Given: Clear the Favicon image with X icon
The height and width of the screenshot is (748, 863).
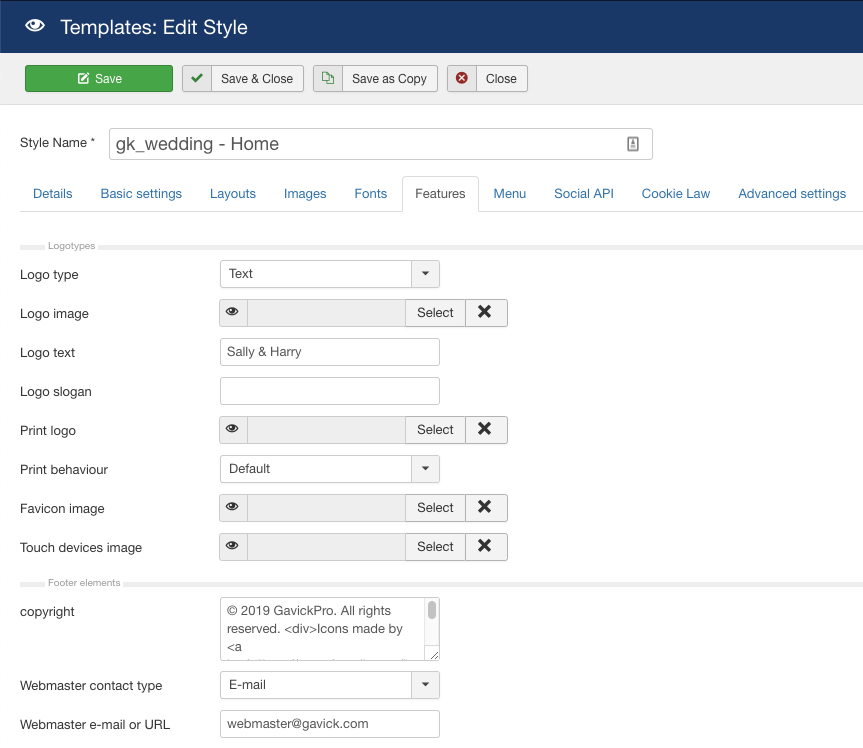Looking at the screenshot, I should click(x=485, y=508).
